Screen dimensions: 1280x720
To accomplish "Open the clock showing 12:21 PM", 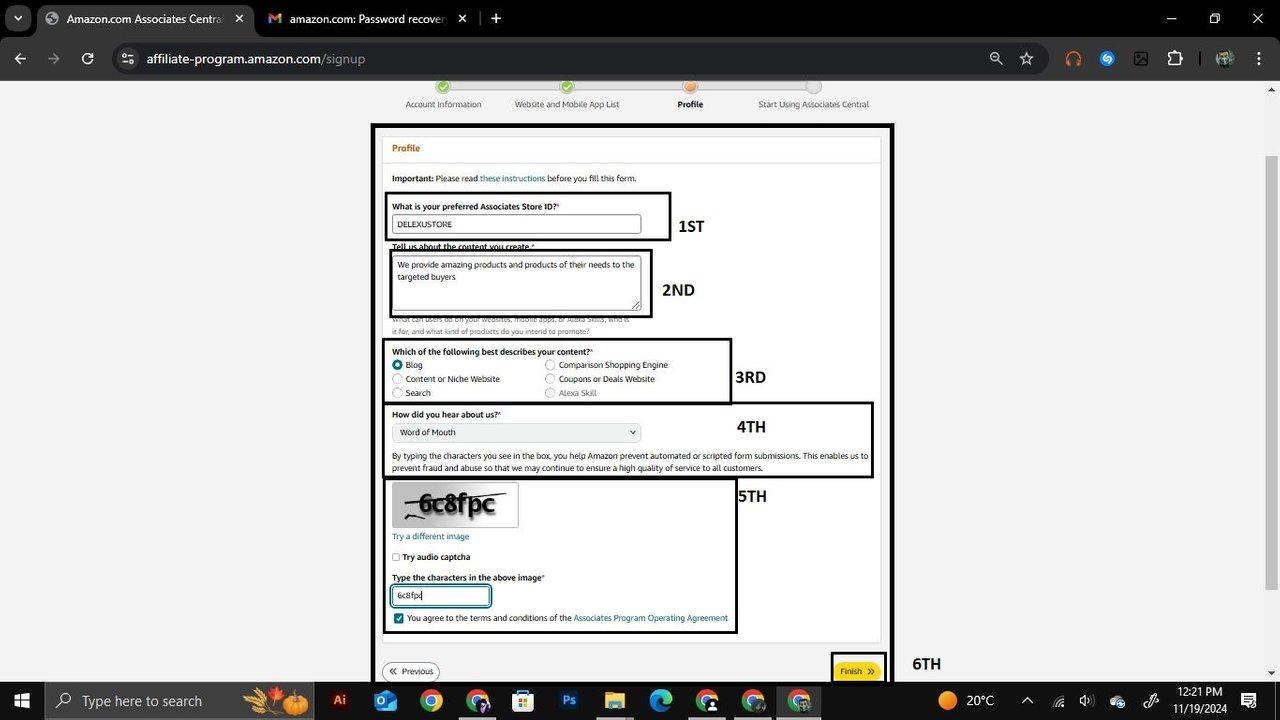I will click(x=1200, y=700).
